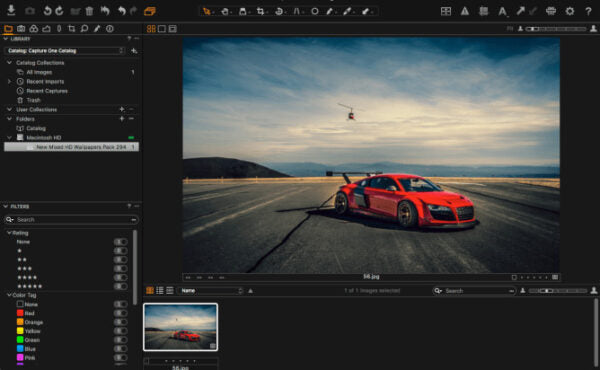Image resolution: width=600 pixels, height=370 pixels.
Task: Click the Reset adjustments double-arrow icon
Action: 105,11
